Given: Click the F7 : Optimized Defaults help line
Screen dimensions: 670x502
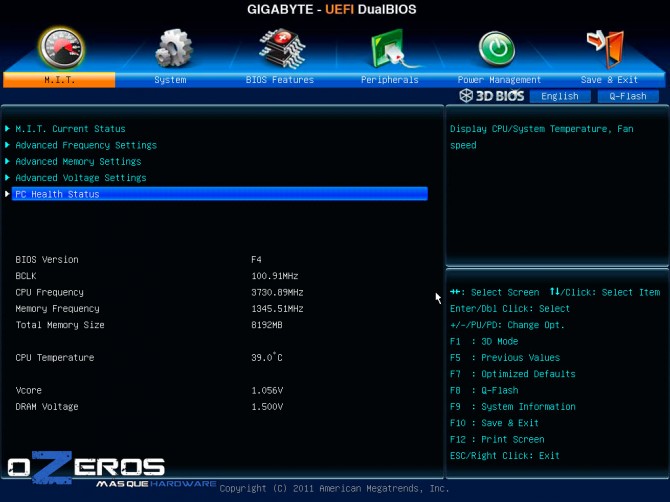Looking at the screenshot, I should (513, 374).
